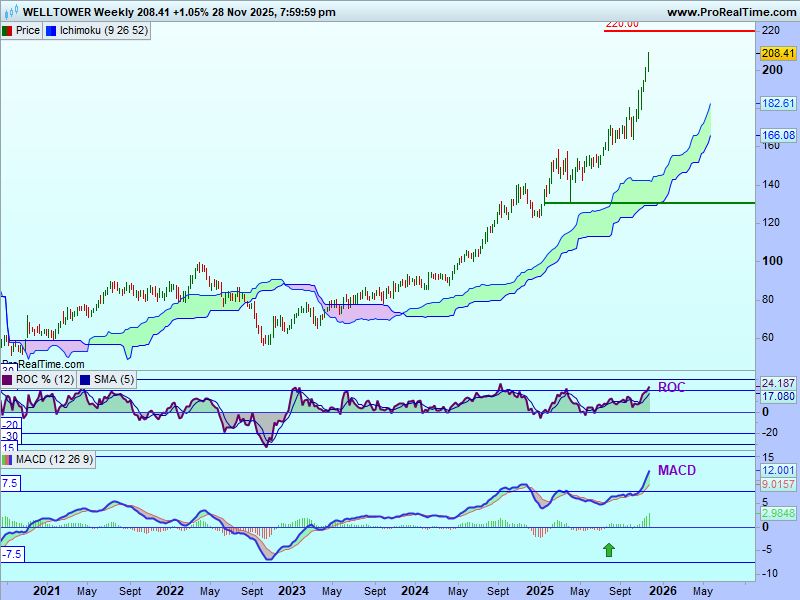Click the candlestick chart icon beside WELLTOWER
This screenshot has height=600, width=800.
[10, 12]
